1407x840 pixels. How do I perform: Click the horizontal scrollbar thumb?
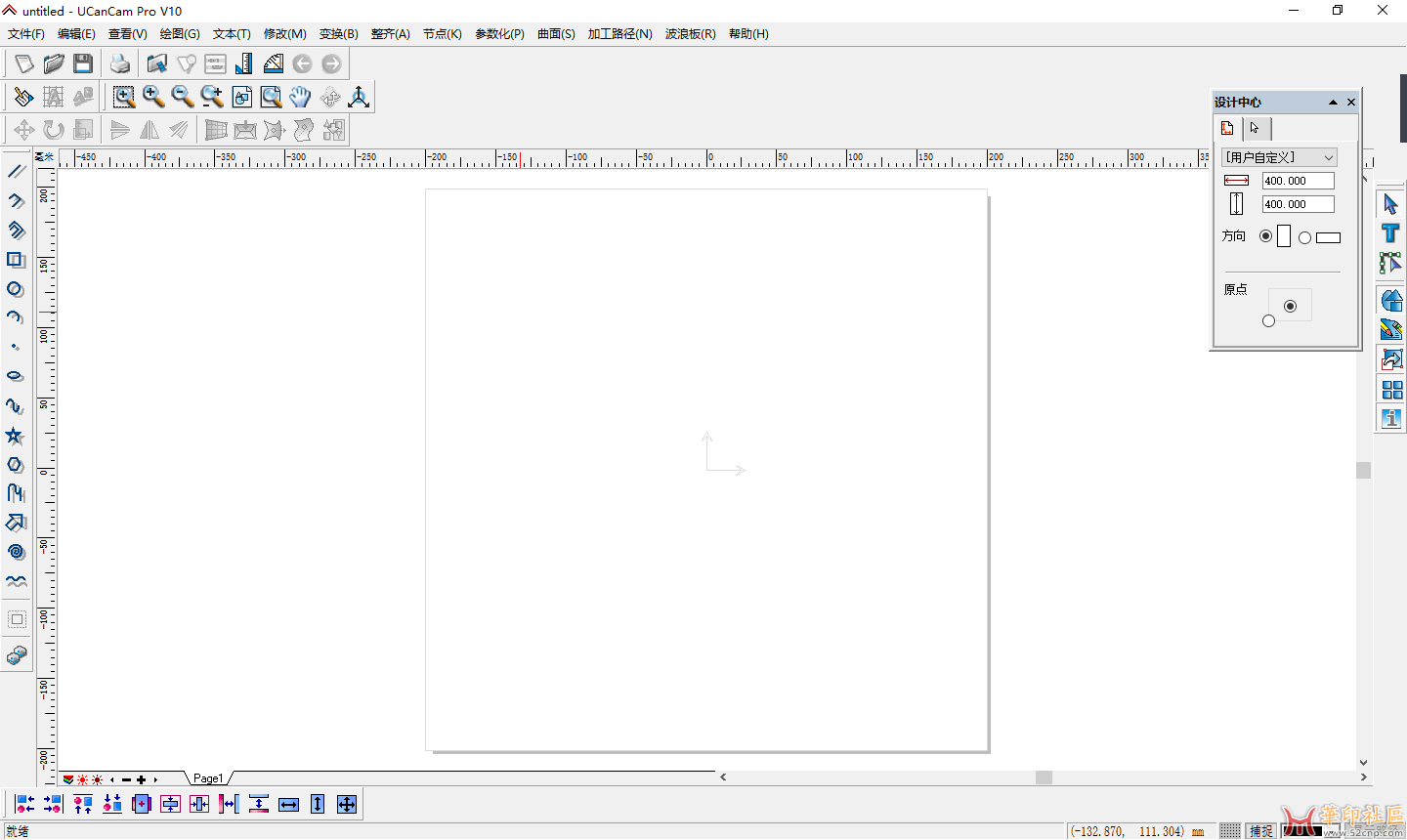[x=1044, y=777]
